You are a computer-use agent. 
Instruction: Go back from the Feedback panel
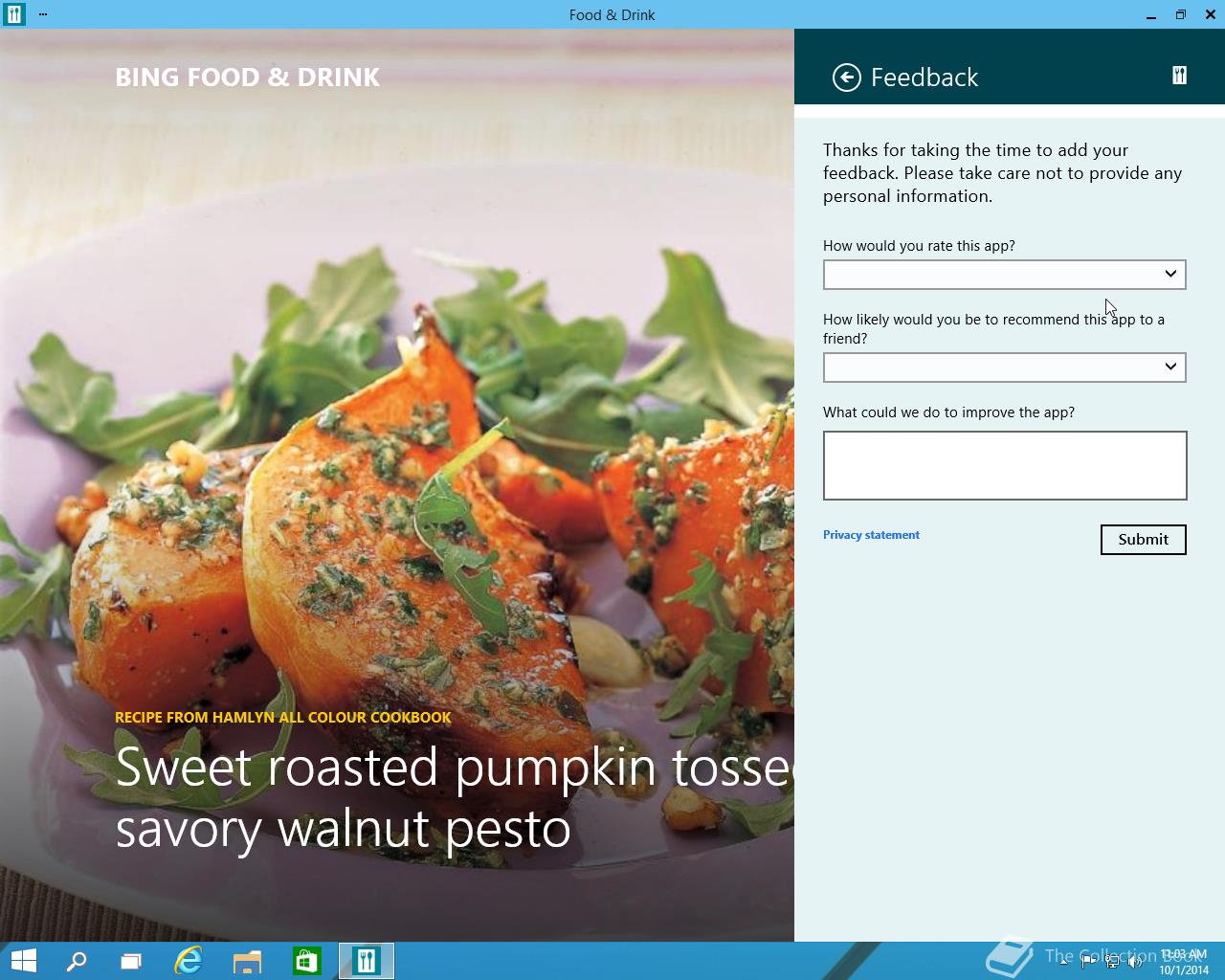pyautogui.click(x=847, y=78)
